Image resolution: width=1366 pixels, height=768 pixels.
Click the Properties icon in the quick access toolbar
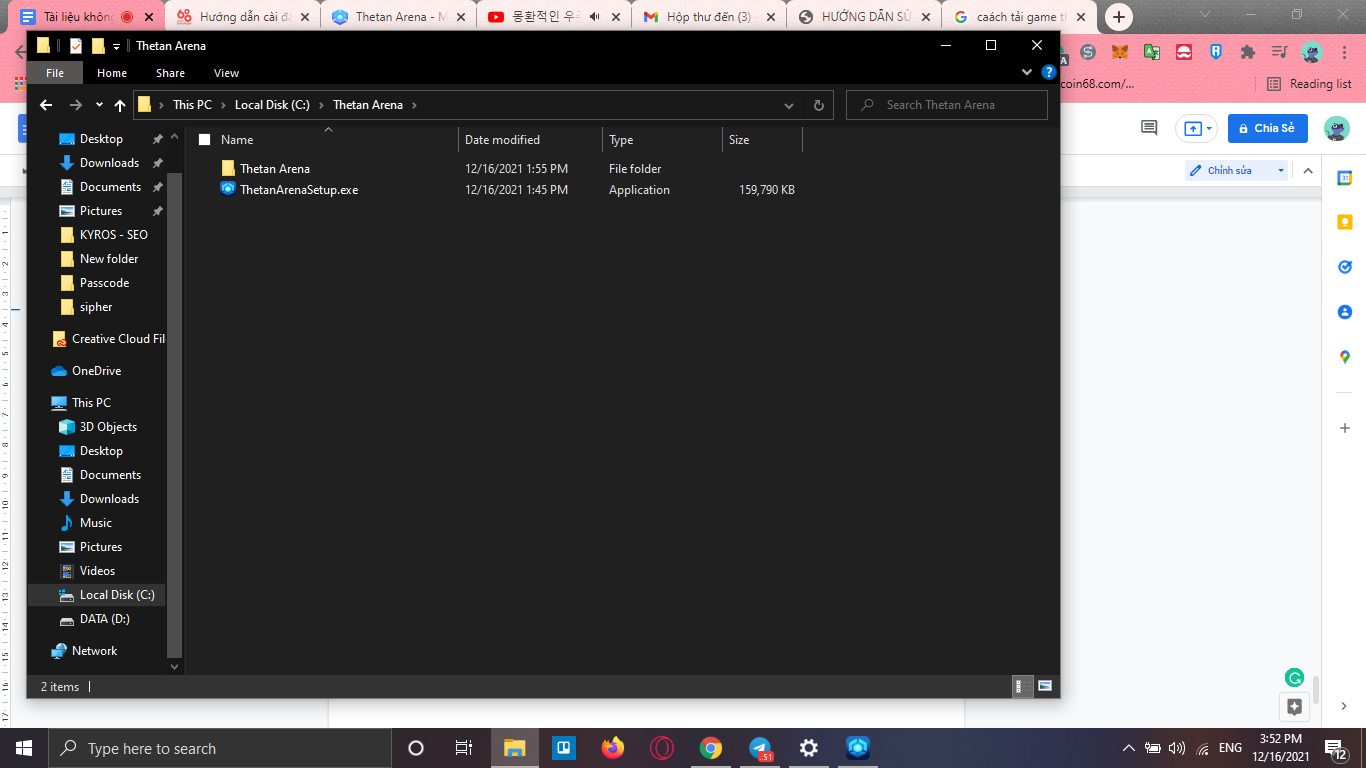tap(76, 46)
